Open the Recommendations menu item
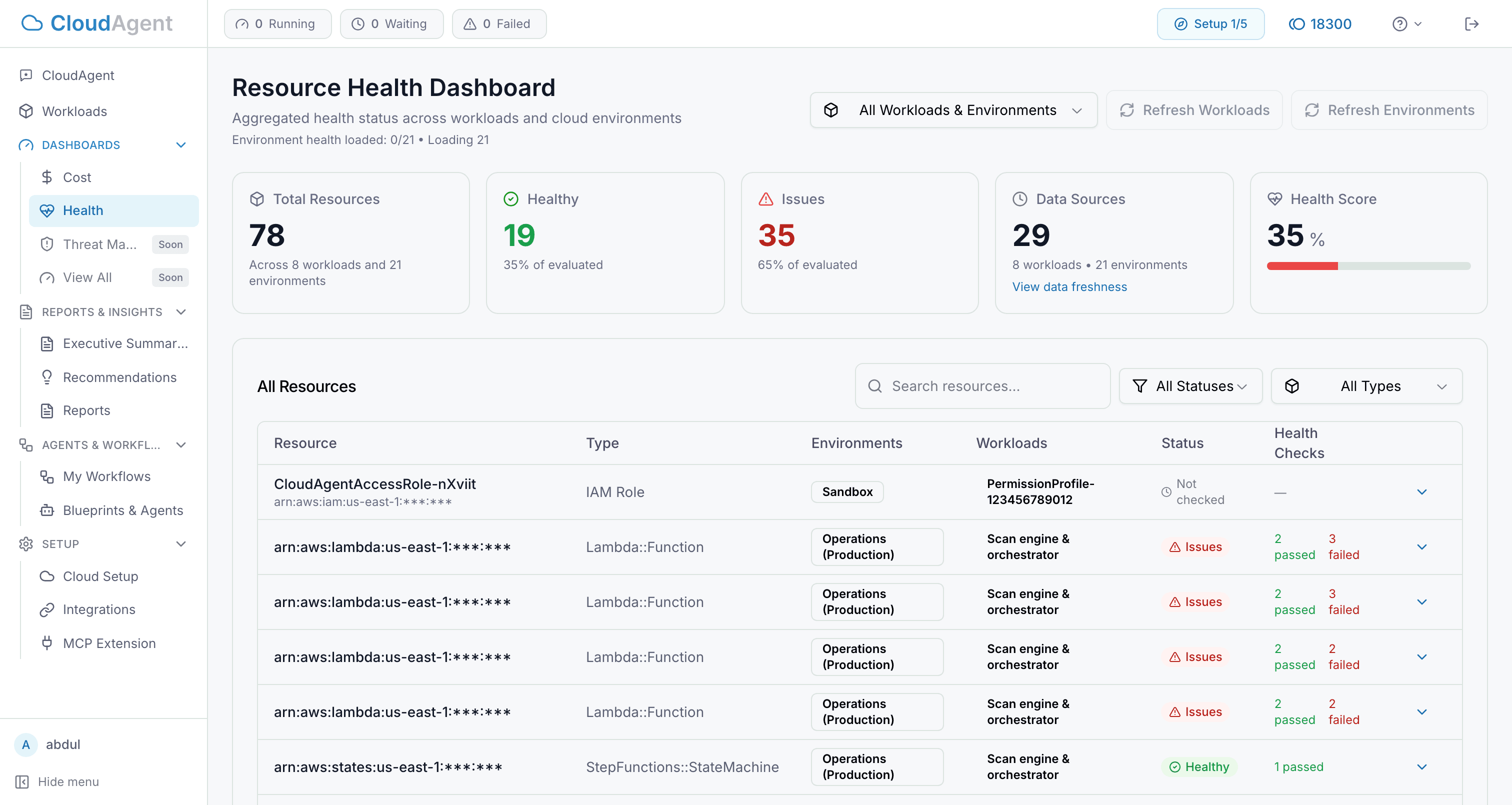 coord(119,377)
